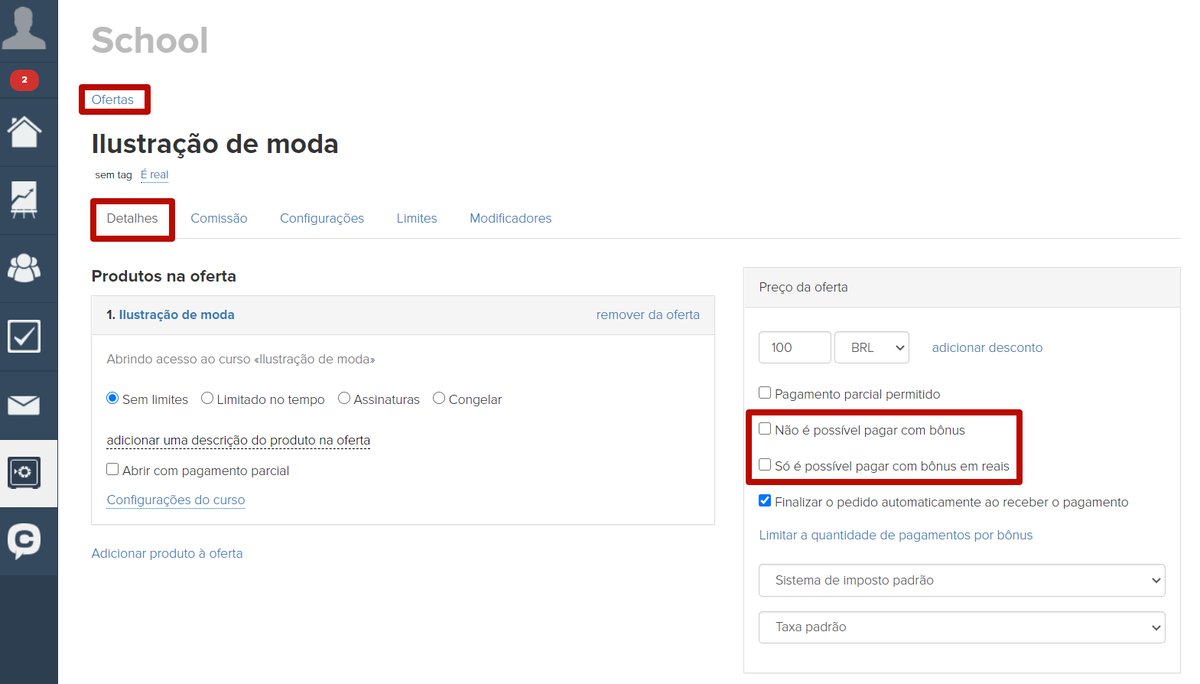Open the Modificadores tab
The image size is (1200, 684).
(511, 218)
